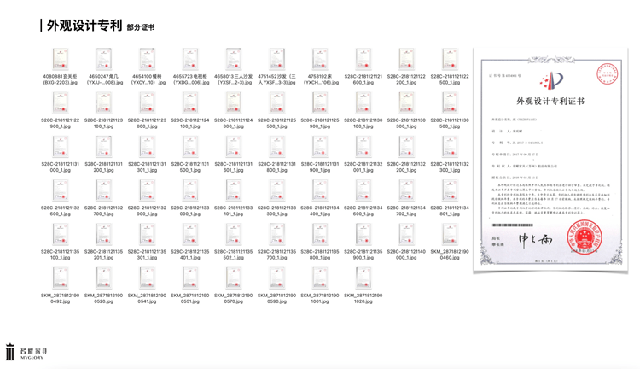The width and height of the screenshot is (640, 369).
Task: Click the SKM file ending 1024.jpg
Action: pyautogui.click(x=363, y=278)
